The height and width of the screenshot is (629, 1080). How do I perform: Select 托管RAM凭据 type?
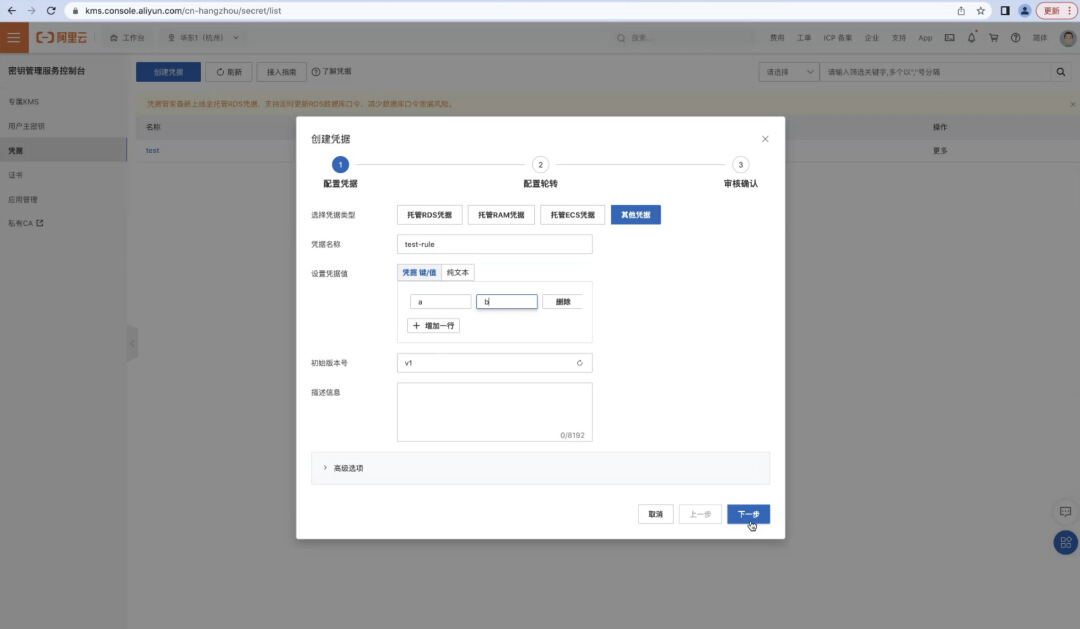501,215
